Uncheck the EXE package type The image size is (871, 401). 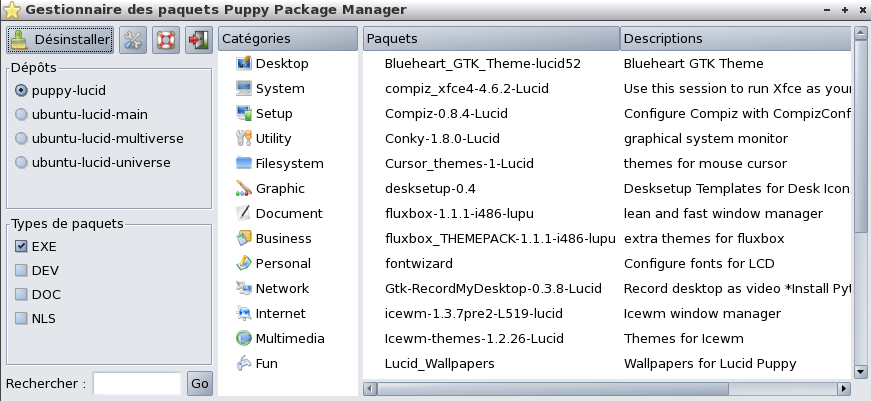click(21, 246)
